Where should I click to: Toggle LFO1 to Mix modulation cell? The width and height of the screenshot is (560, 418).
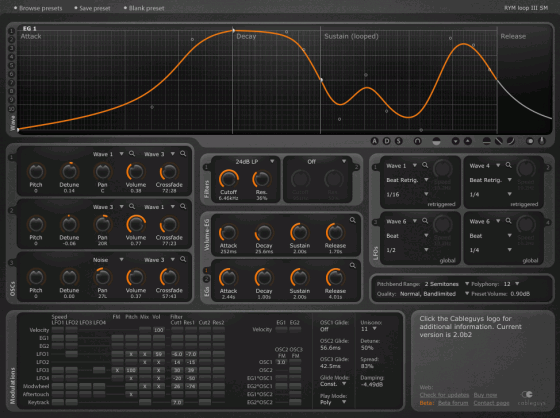point(145,354)
